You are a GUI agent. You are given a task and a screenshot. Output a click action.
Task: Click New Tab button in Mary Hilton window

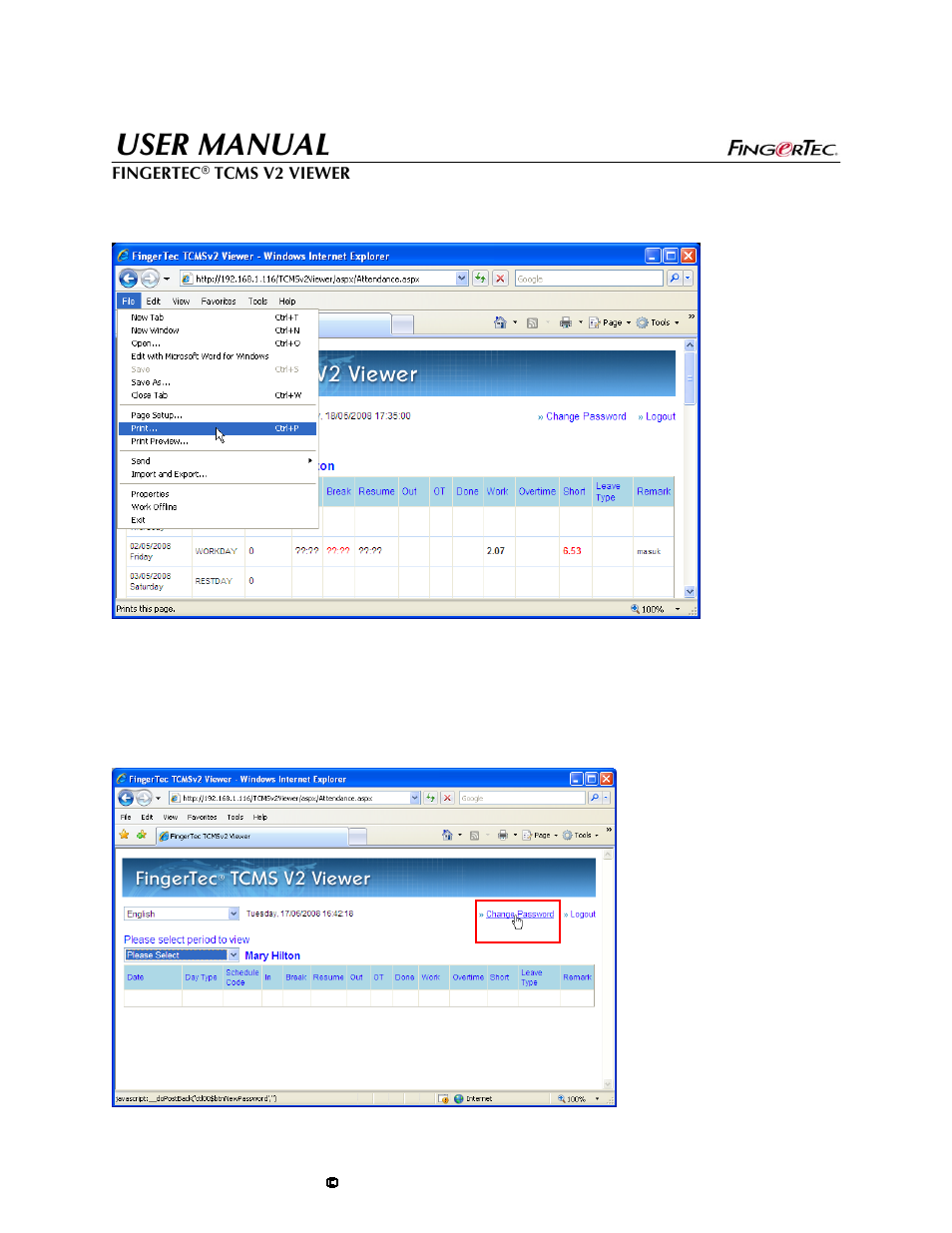(x=357, y=836)
